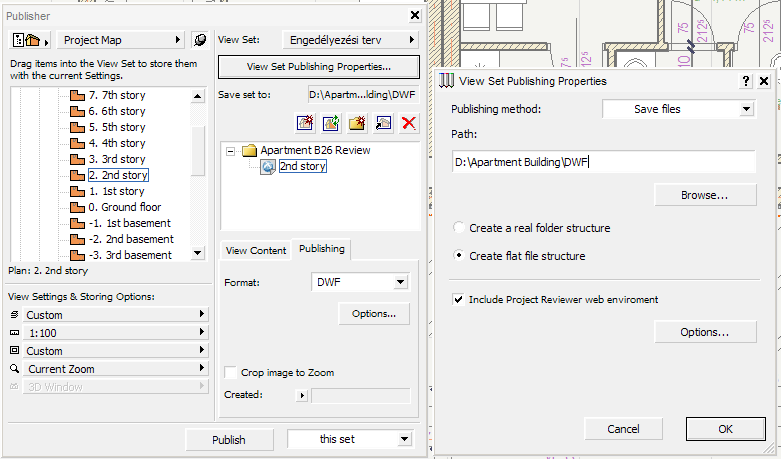Select '2. 2nd story' in Project Map
Image resolution: width=781 pixels, height=459 pixels.
(118, 175)
